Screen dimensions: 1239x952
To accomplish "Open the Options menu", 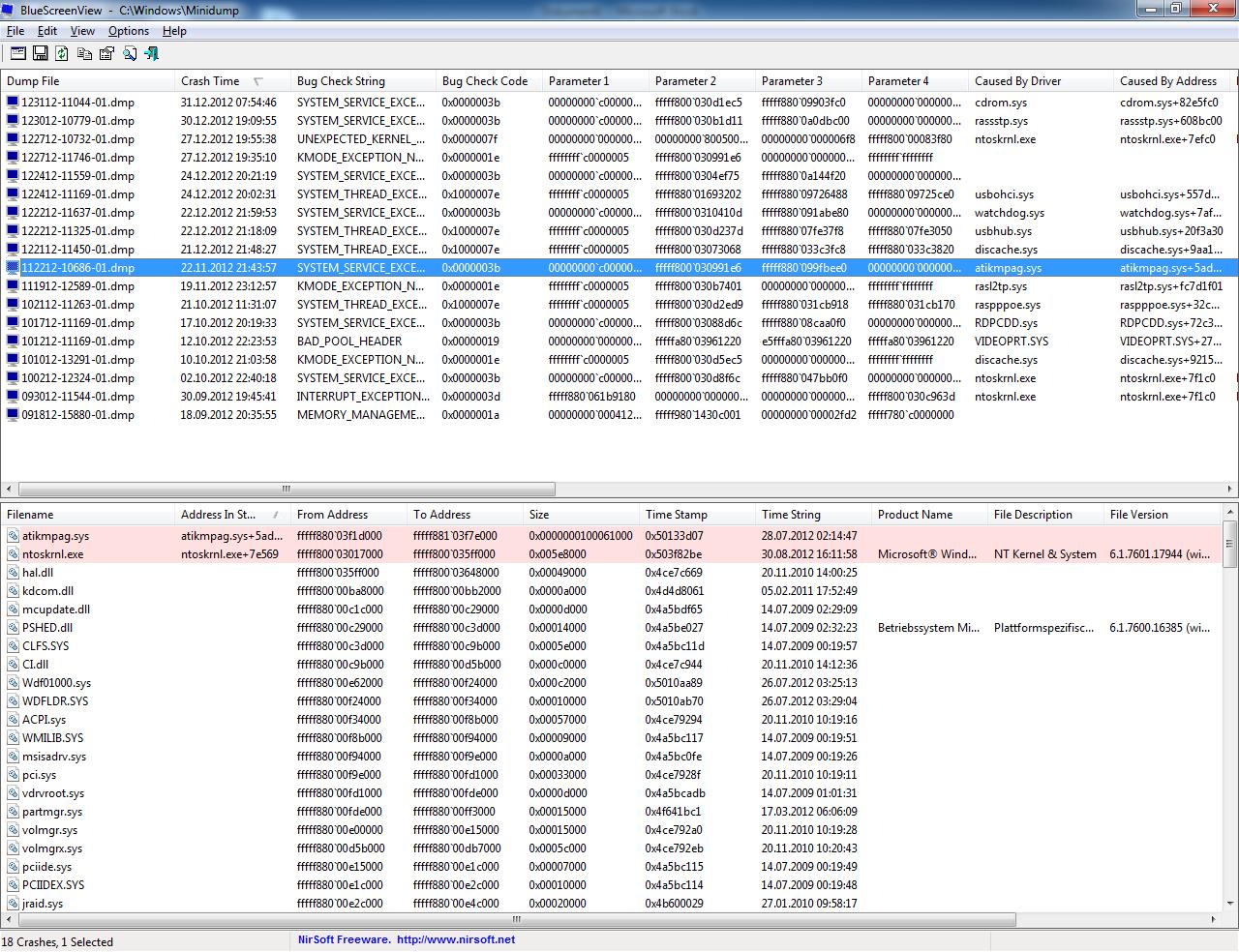I will pos(129,31).
